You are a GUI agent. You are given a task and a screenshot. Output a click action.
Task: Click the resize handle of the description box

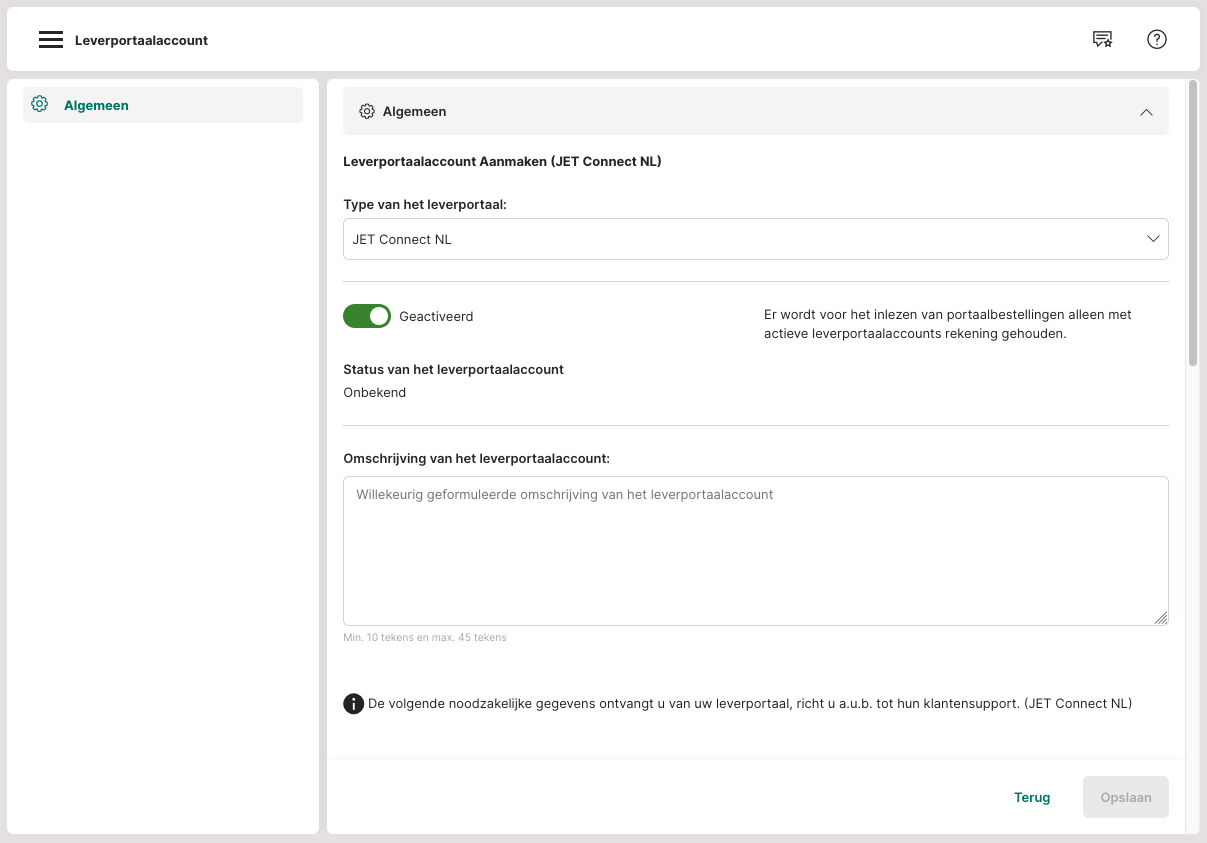coord(1160,618)
